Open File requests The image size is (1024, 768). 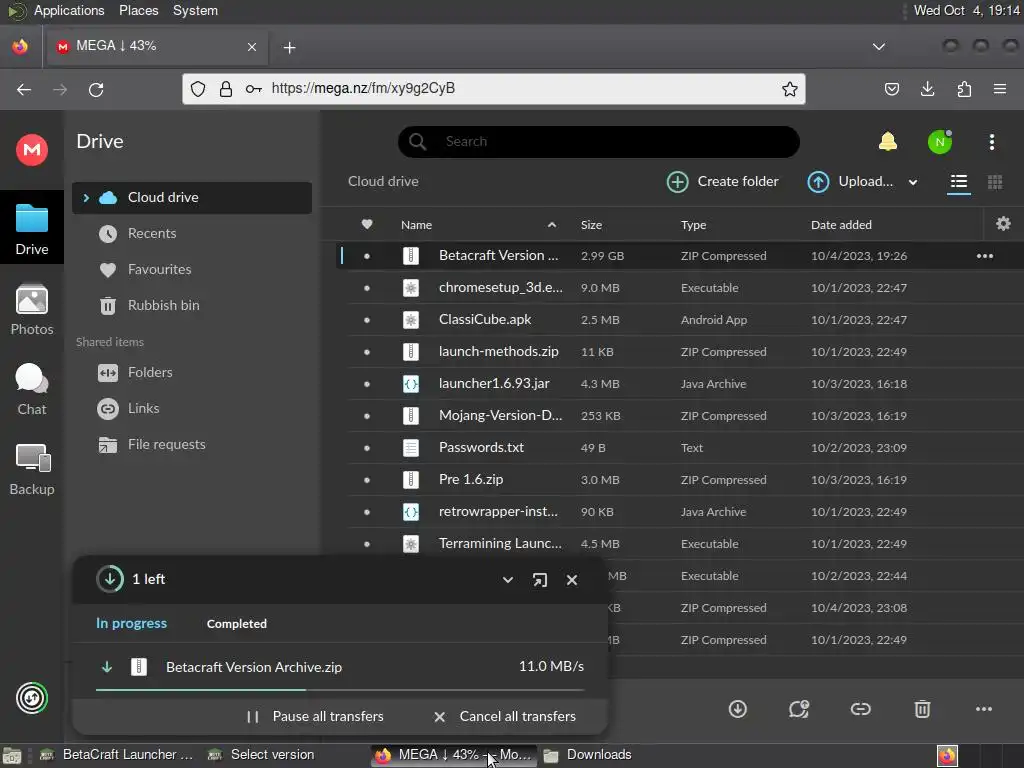click(166, 444)
